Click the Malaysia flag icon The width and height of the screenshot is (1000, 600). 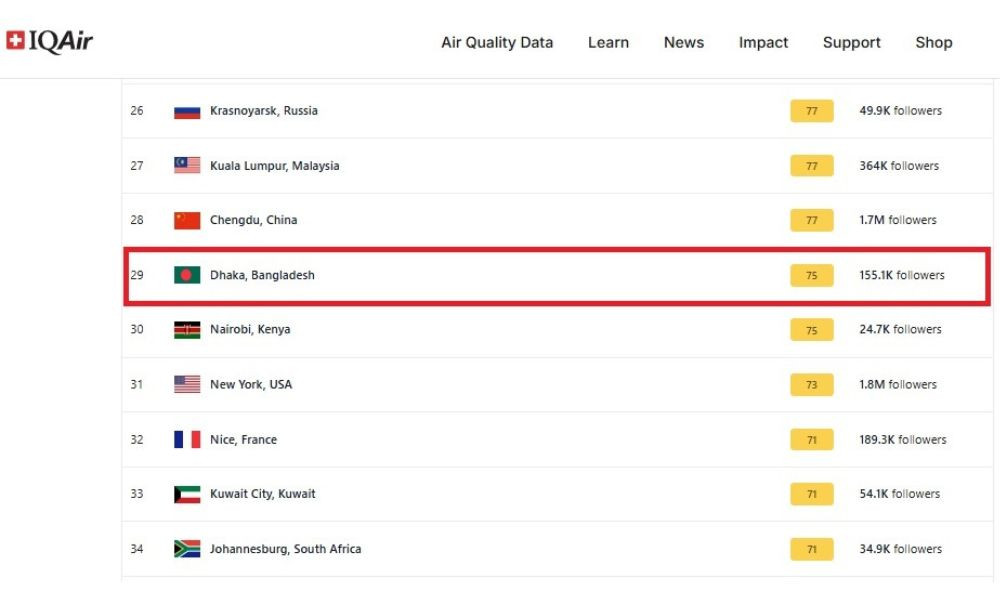pyautogui.click(x=187, y=166)
